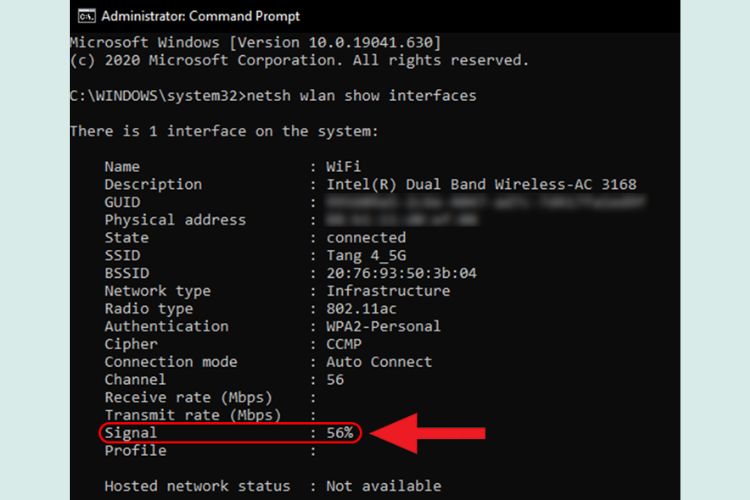Click the WPA2-Personal authentication value
Screen dimensions: 750x500
(x=384, y=326)
